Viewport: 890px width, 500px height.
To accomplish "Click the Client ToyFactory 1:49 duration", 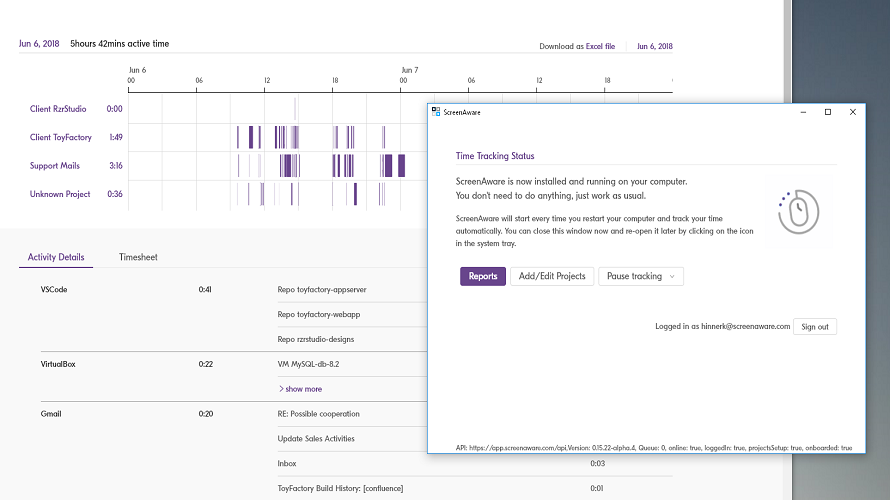I will point(116,137).
